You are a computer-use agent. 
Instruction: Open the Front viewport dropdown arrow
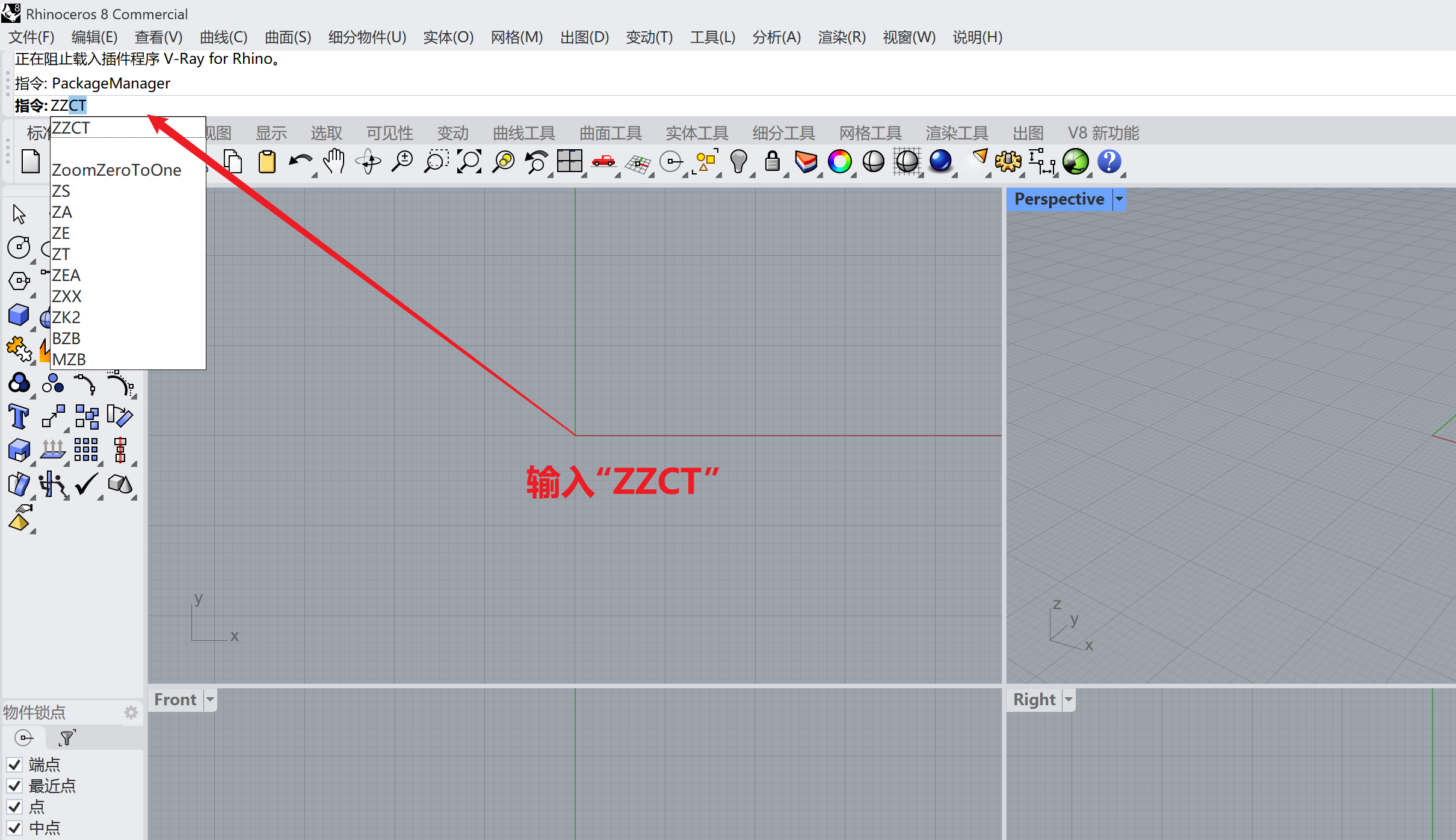(210, 700)
